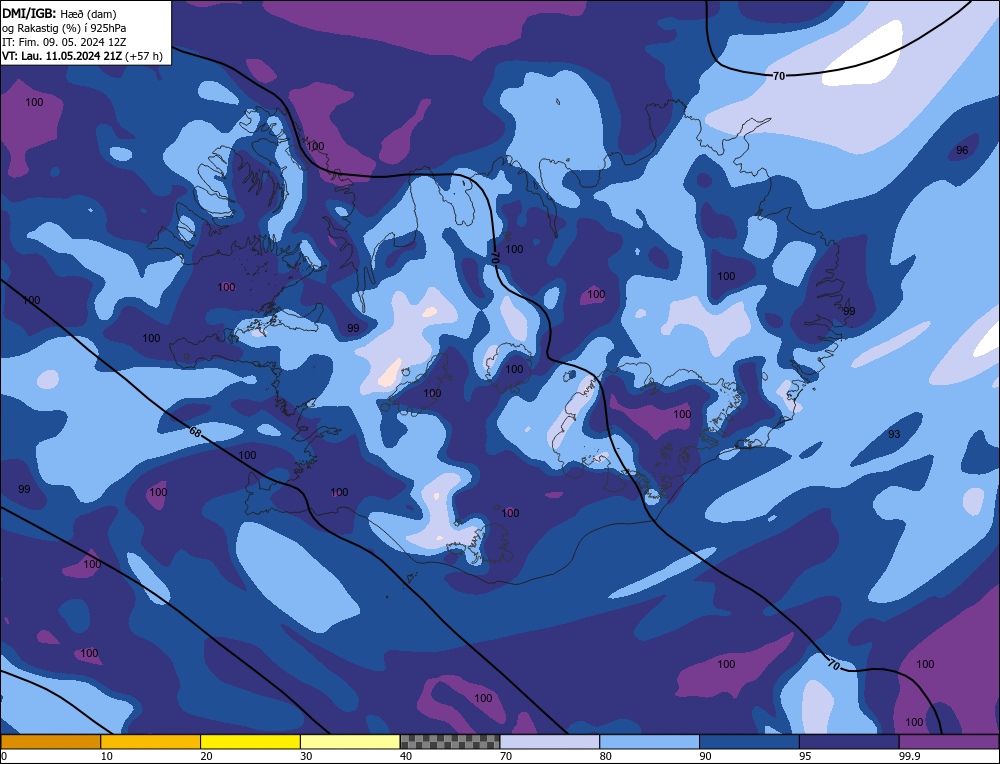Click the '95' legend scale label
This screenshot has height=764, width=1000.
point(805,756)
